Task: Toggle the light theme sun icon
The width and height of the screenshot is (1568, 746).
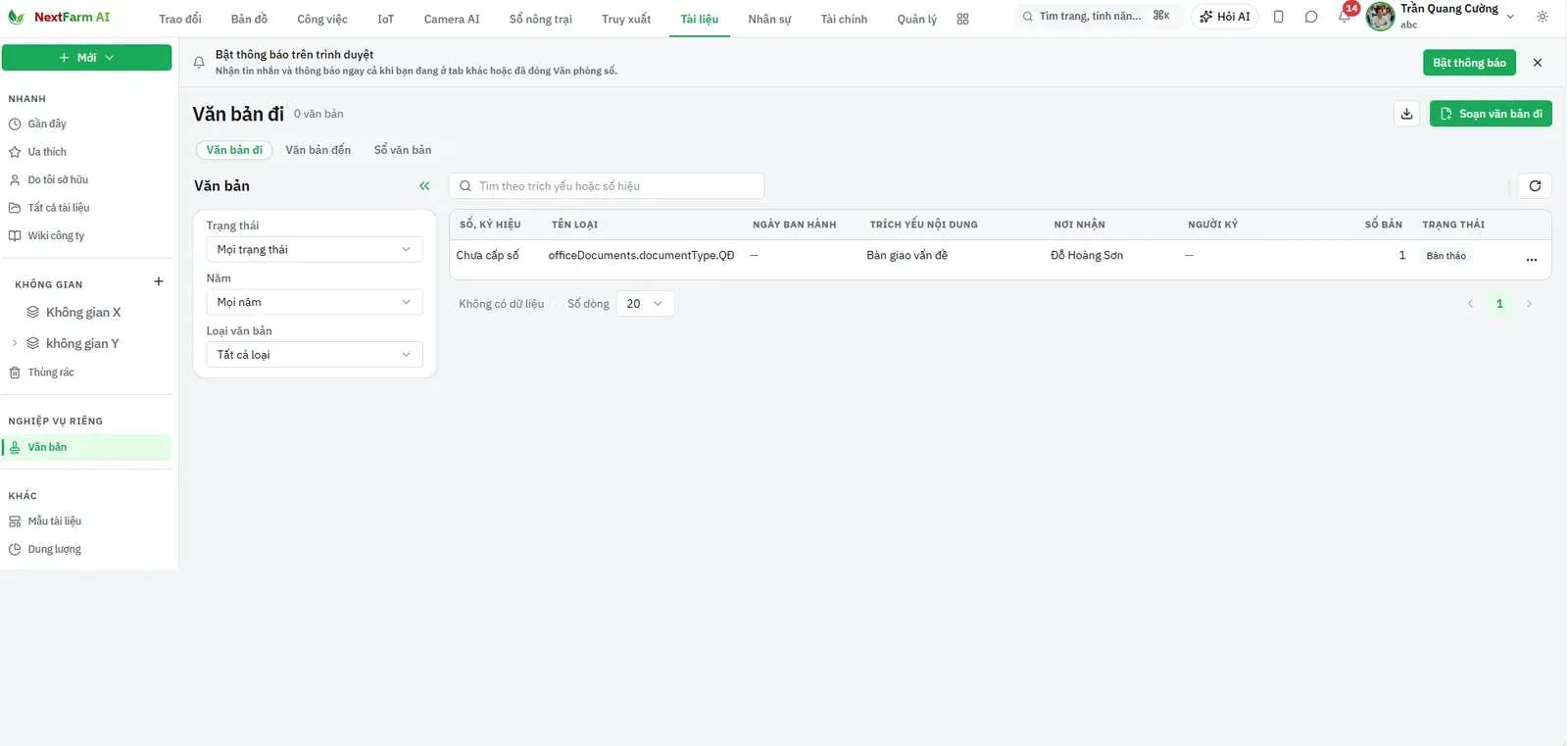Action: [x=1542, y=17]
